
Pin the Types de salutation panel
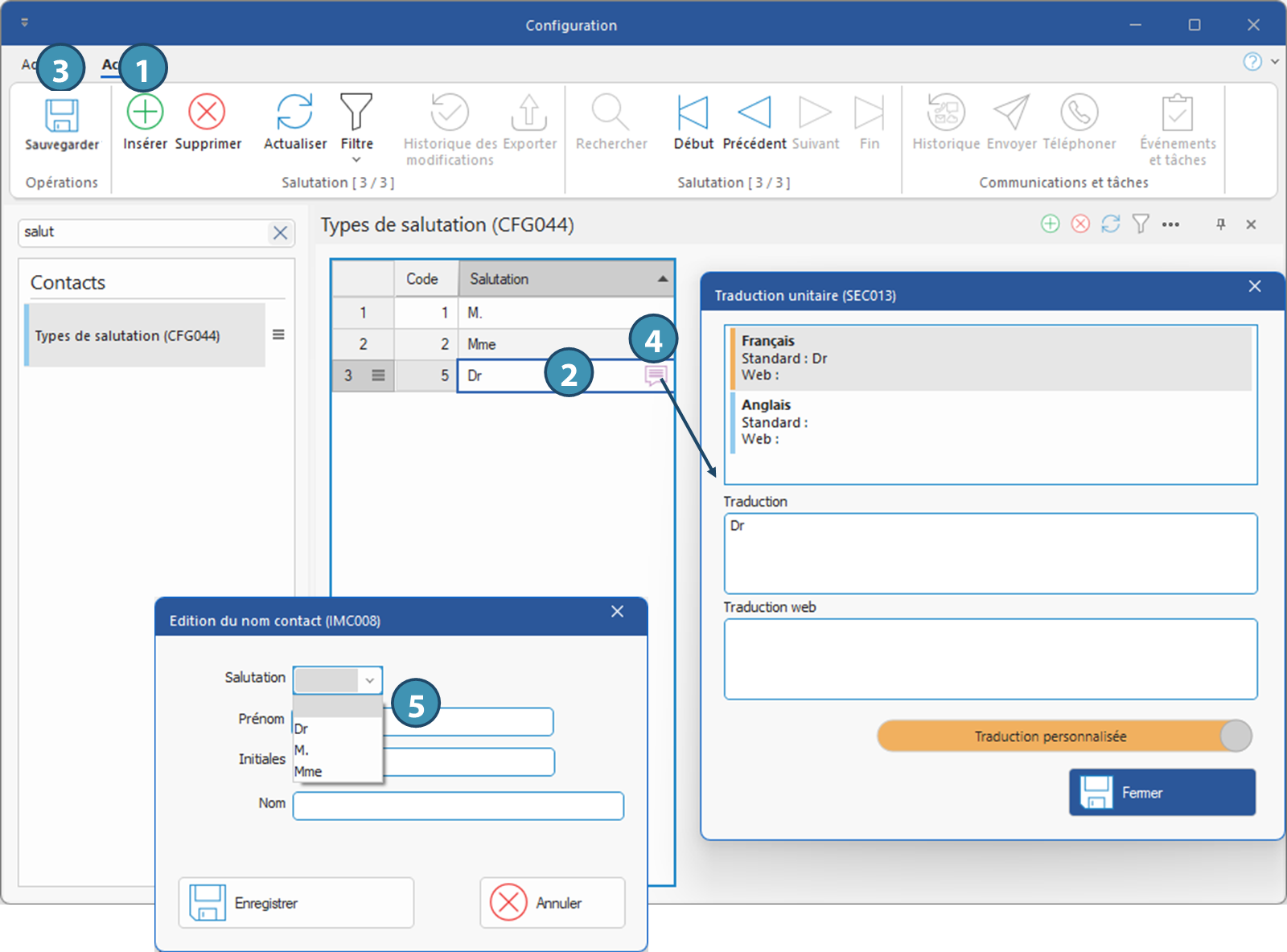pyautogui.click(x=1220, y=224)
